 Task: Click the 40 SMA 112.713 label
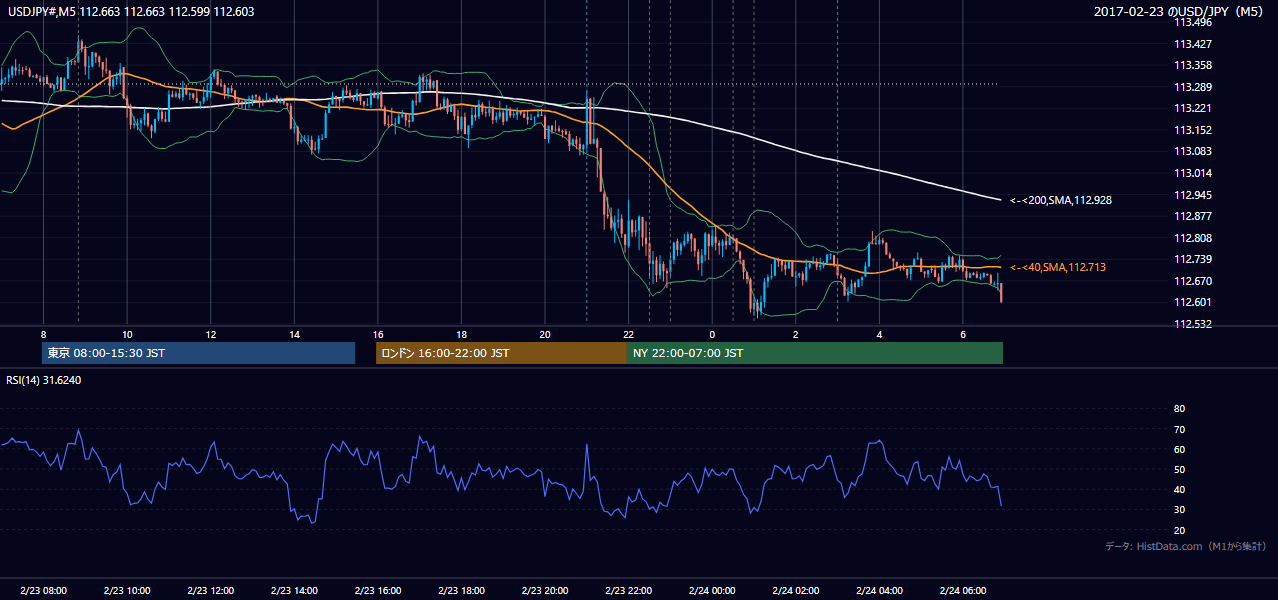(1057, 267)
